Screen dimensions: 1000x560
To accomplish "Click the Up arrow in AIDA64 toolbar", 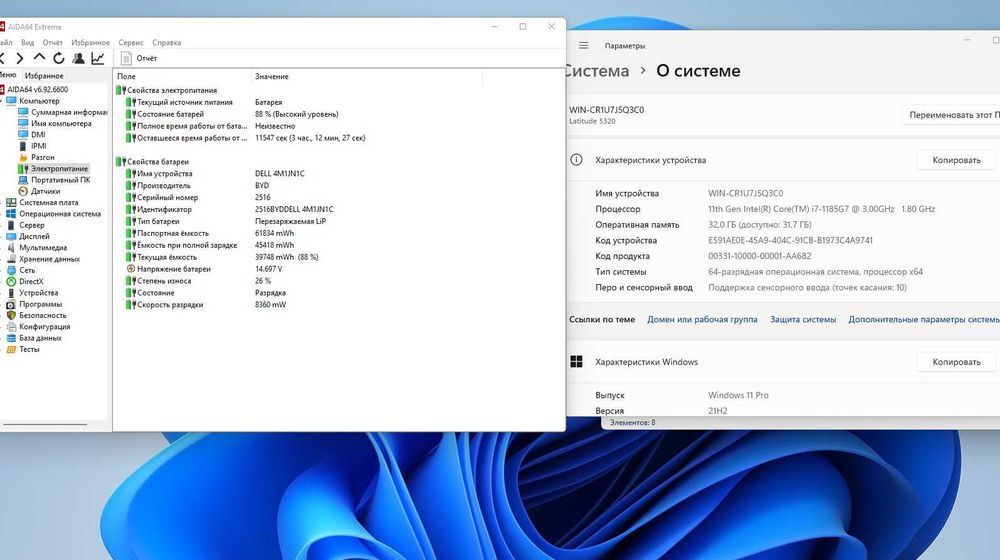I will click(x=39, y=57).
